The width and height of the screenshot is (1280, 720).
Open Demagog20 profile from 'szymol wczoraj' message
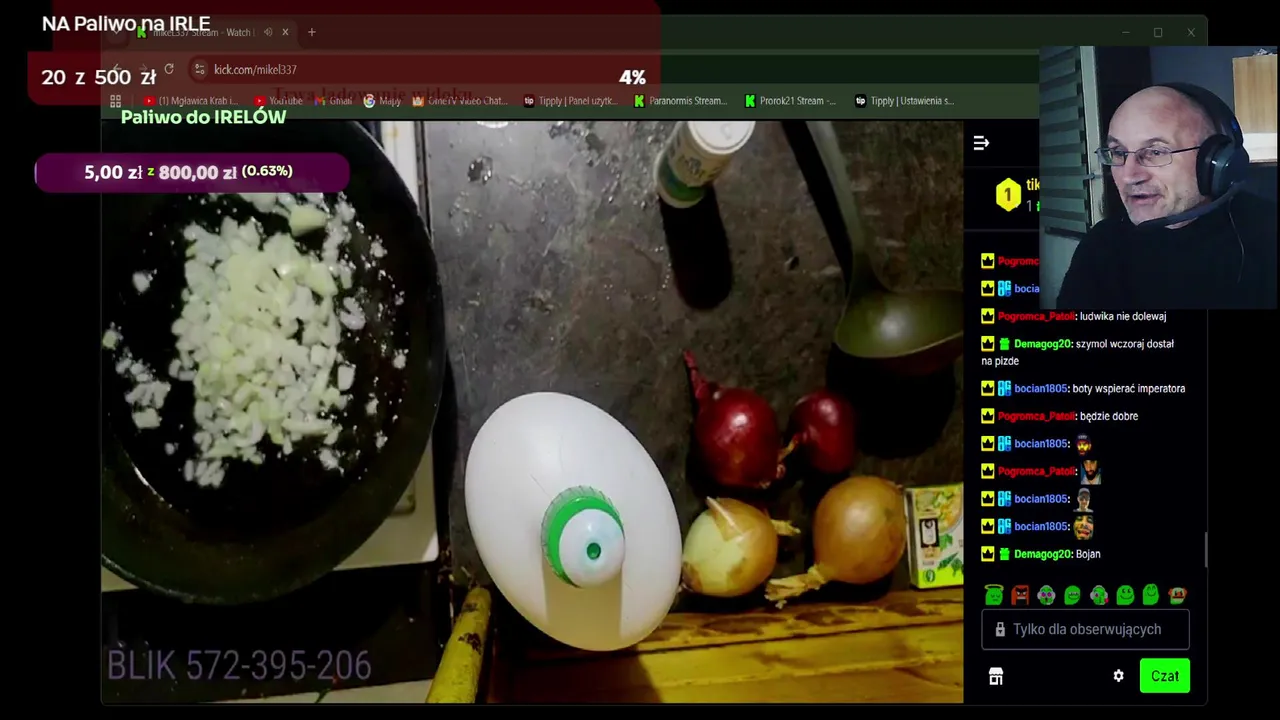click(x=1042, y=344)
